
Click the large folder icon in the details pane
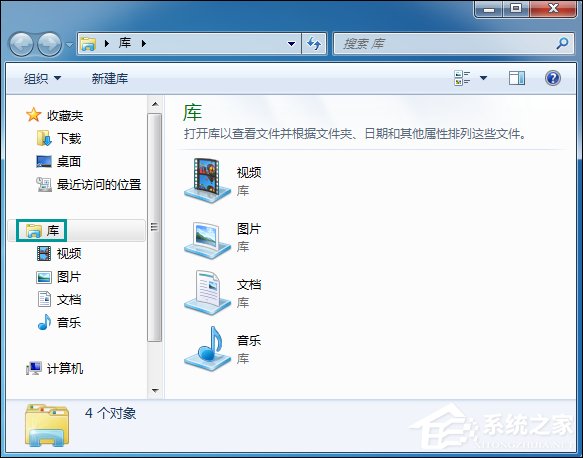(47, 425)
